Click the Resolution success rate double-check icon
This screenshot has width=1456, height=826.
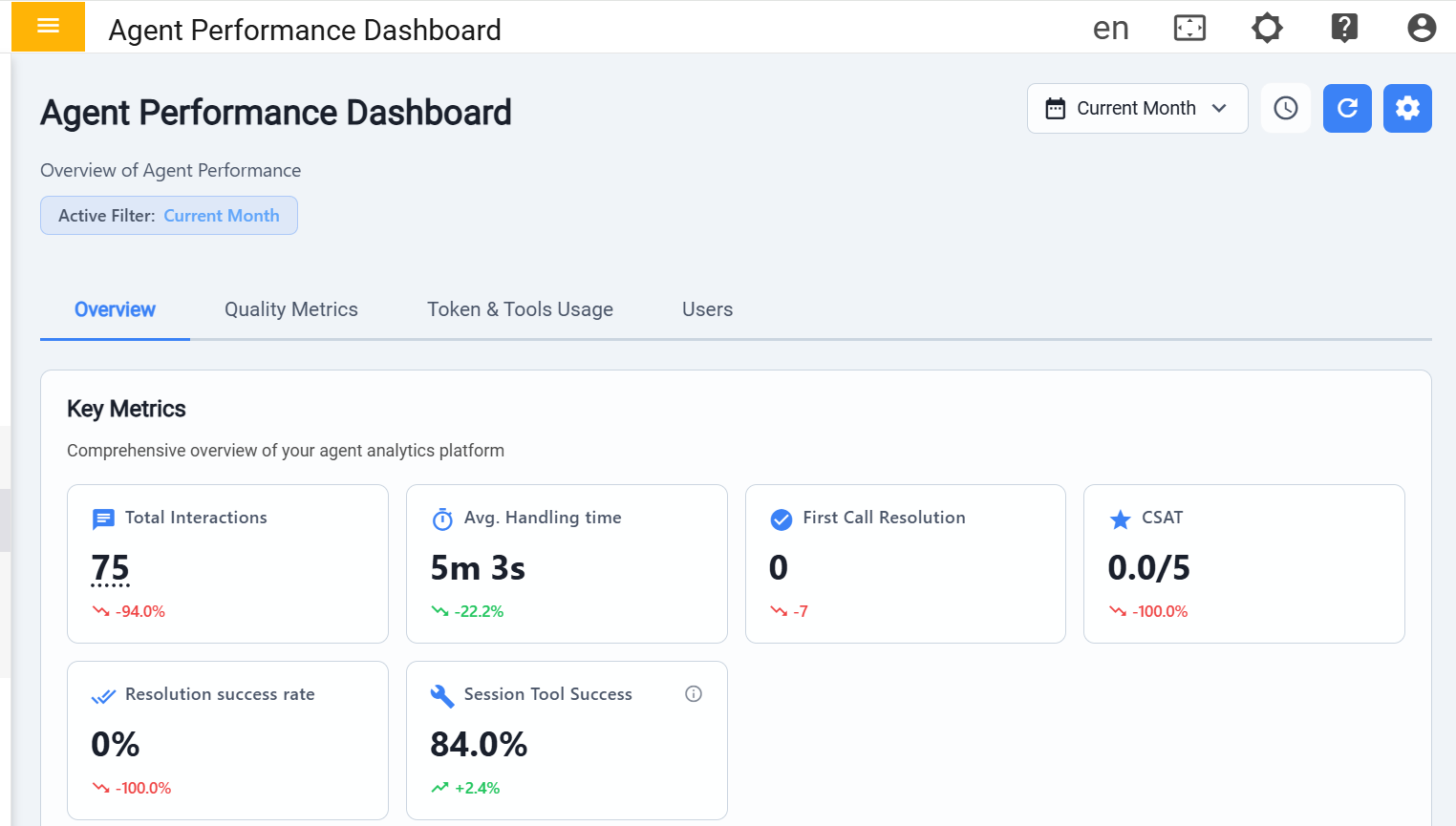click(103, 696)
